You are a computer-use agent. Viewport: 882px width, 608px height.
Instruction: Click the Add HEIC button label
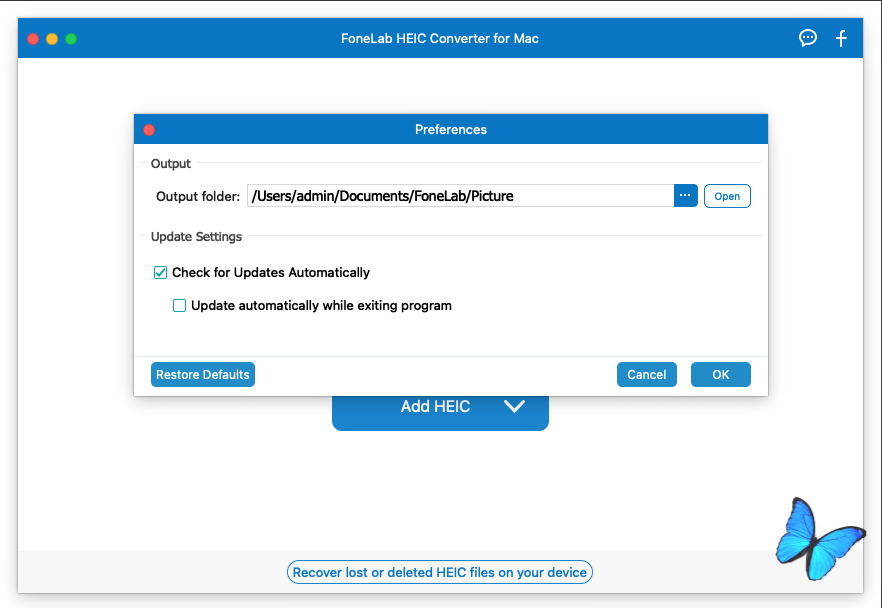(x=435, y=407)
